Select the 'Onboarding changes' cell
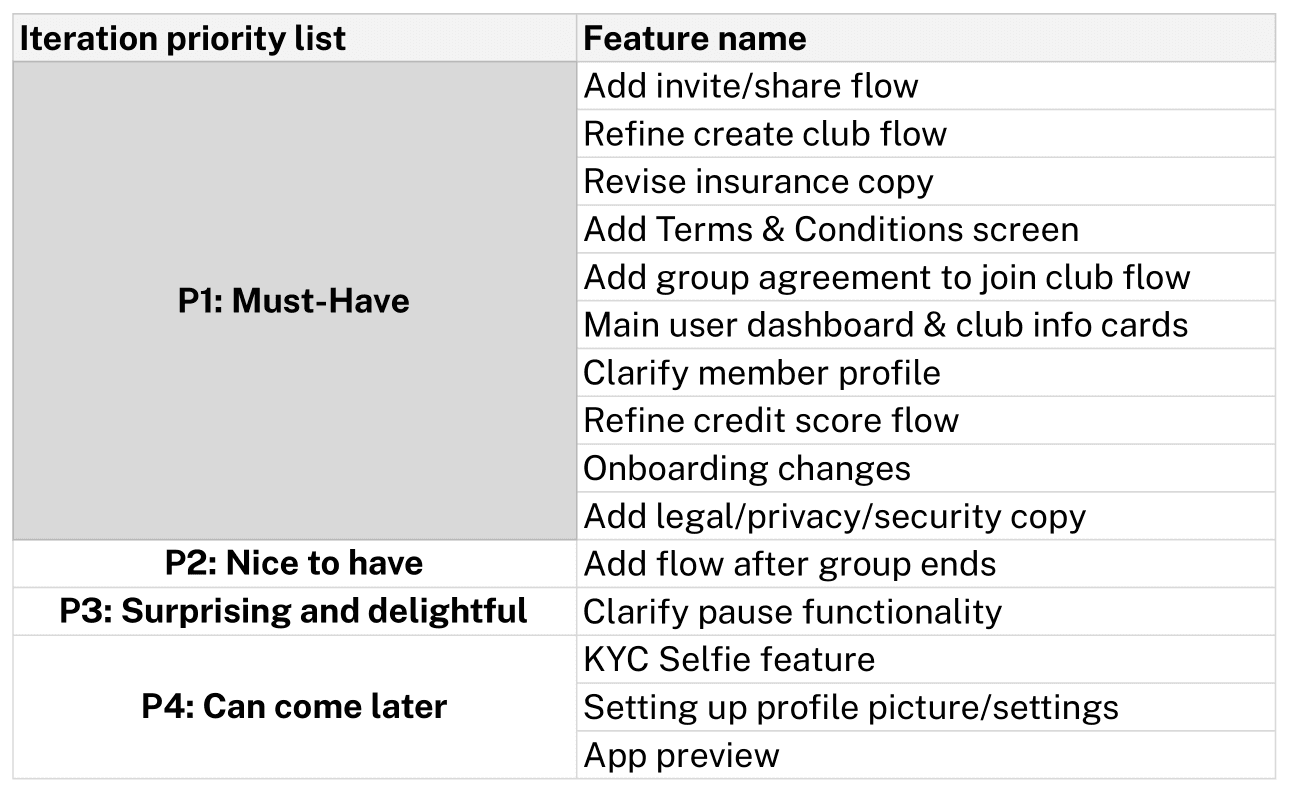The image size is (1292, 794). 926,468
